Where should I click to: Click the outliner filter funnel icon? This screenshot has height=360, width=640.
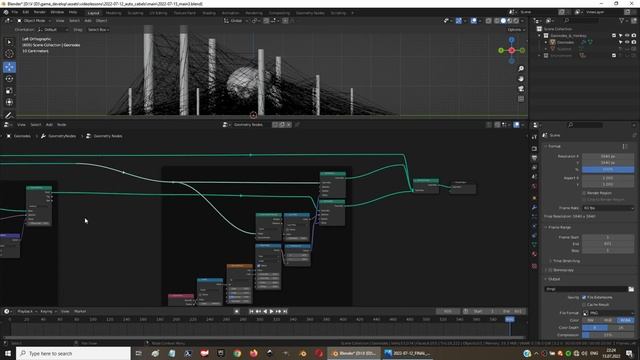(x=622, y=20)
